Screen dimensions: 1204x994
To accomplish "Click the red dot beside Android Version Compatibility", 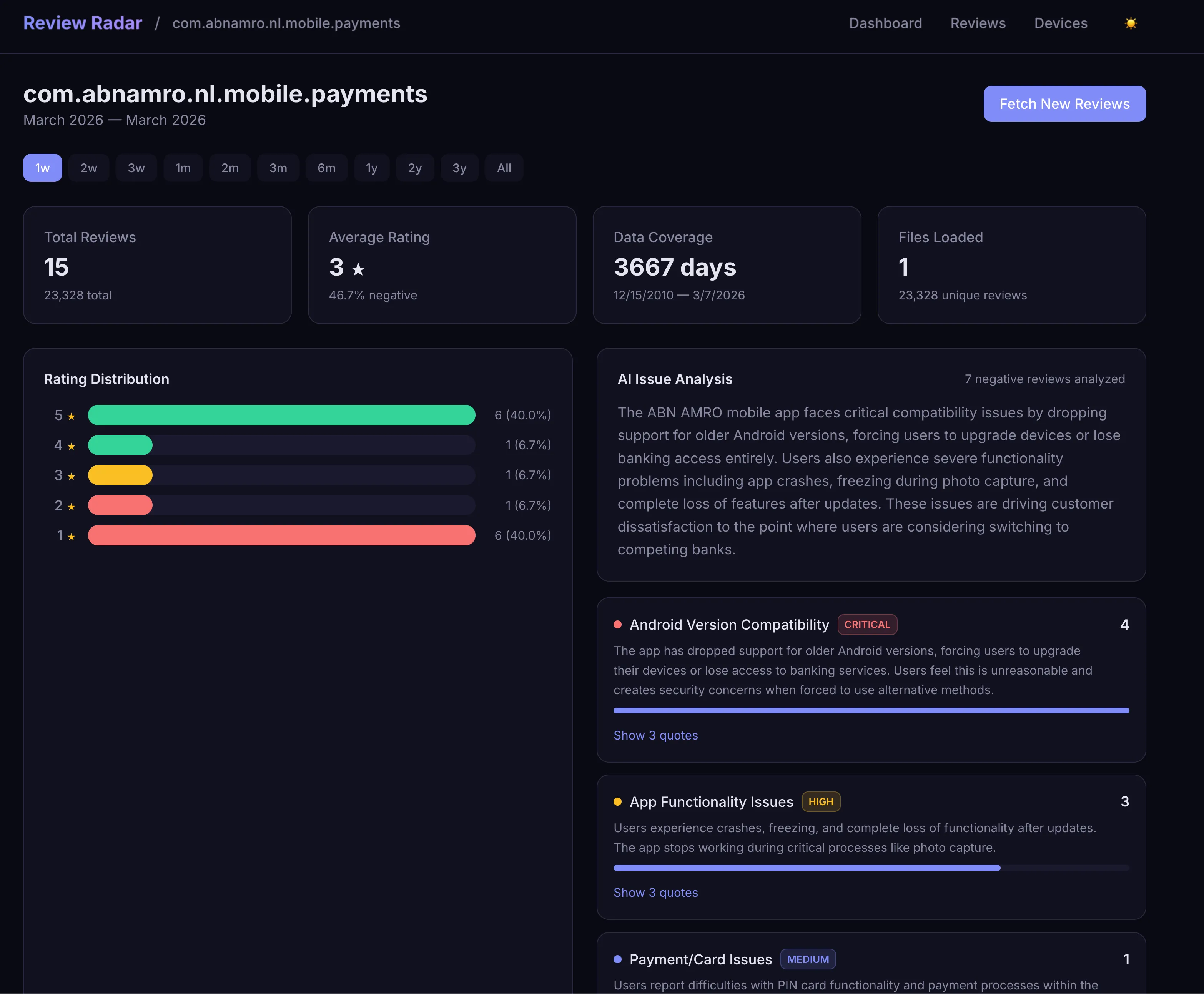I will pos(618,625).
